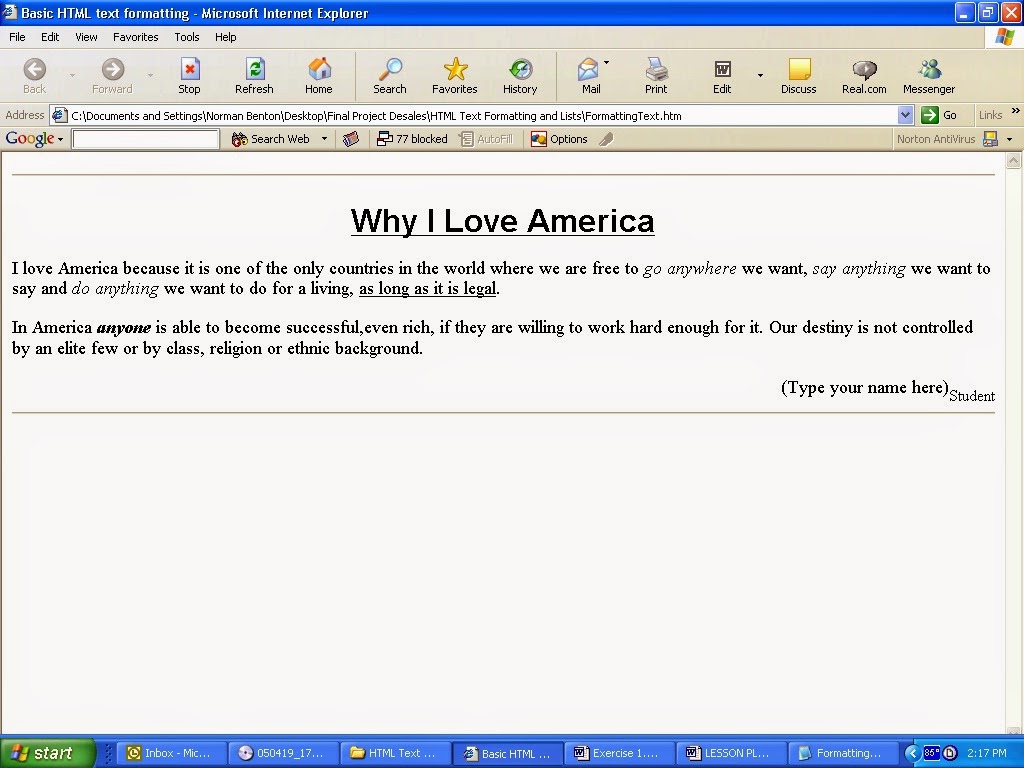Open the Links bar chevron
The width and height of the screenshot is (1024, 768).
tap(1015, 114)
